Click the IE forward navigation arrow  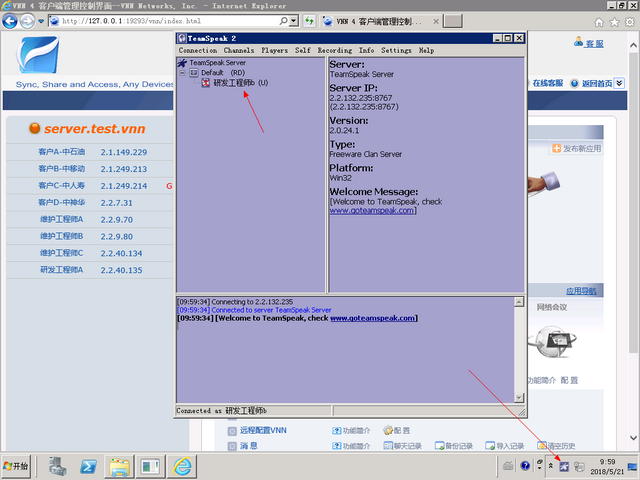(27, 21)
